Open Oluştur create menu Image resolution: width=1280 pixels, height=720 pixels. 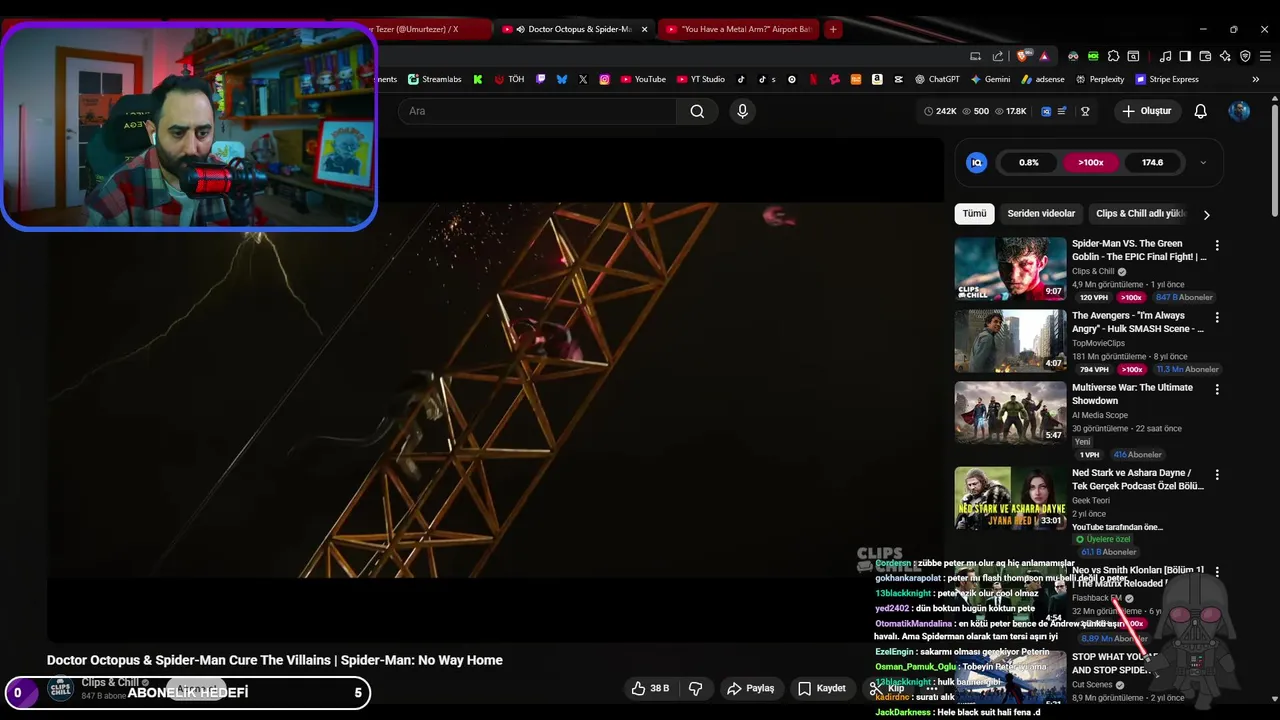pyautogui.click(x=1146, y=111)
